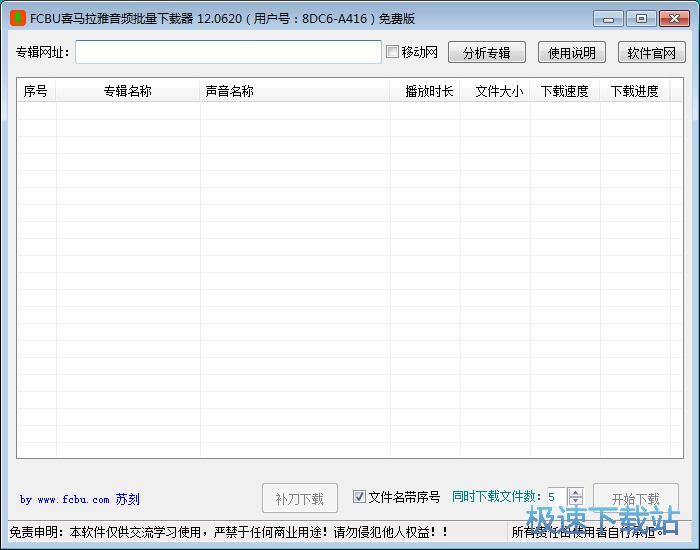Enable the 移动网 checkbox
The image size is (700, 550).
coord(393,52)
